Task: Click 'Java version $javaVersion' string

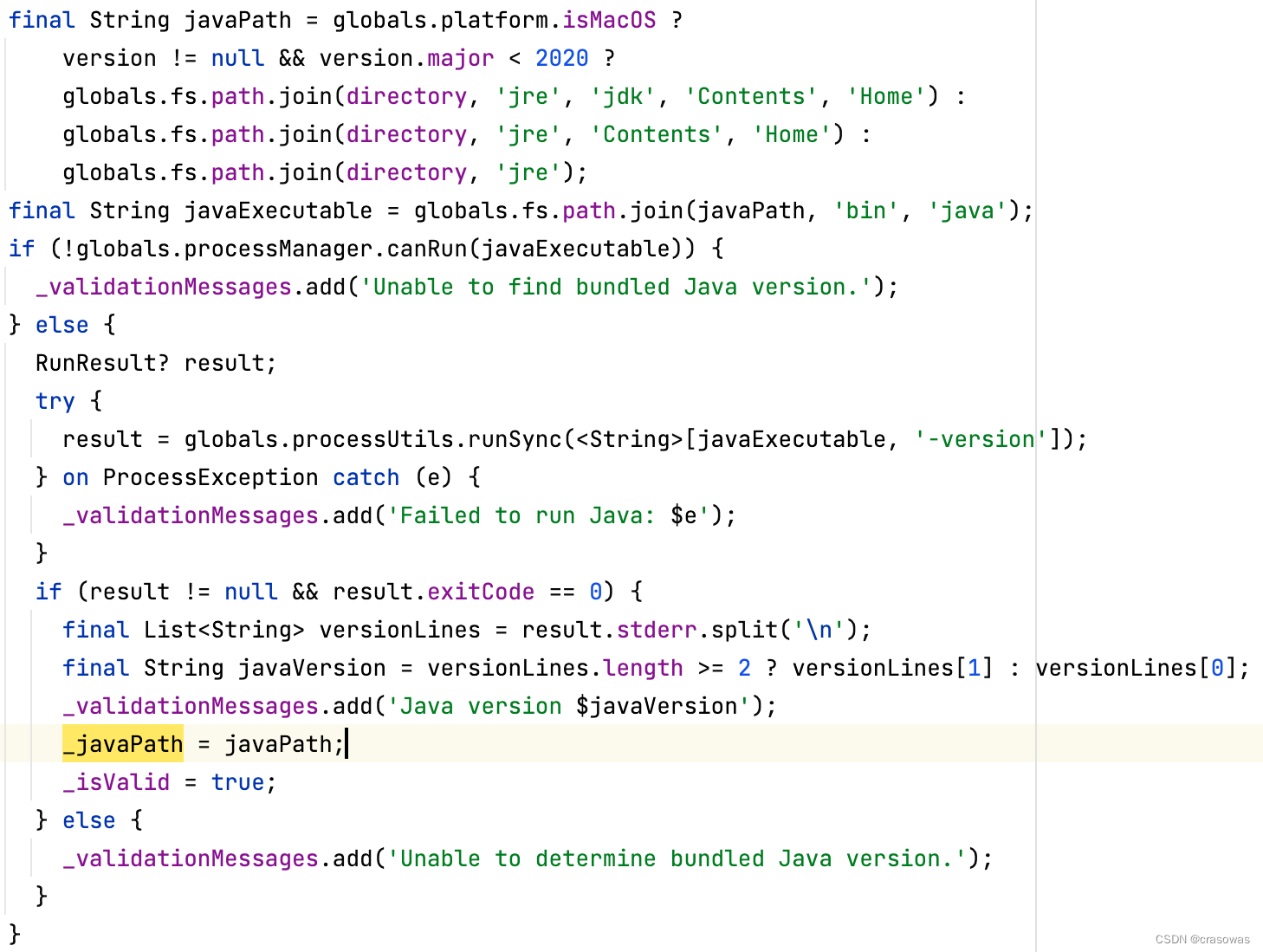Action: (x=568, y=706)
